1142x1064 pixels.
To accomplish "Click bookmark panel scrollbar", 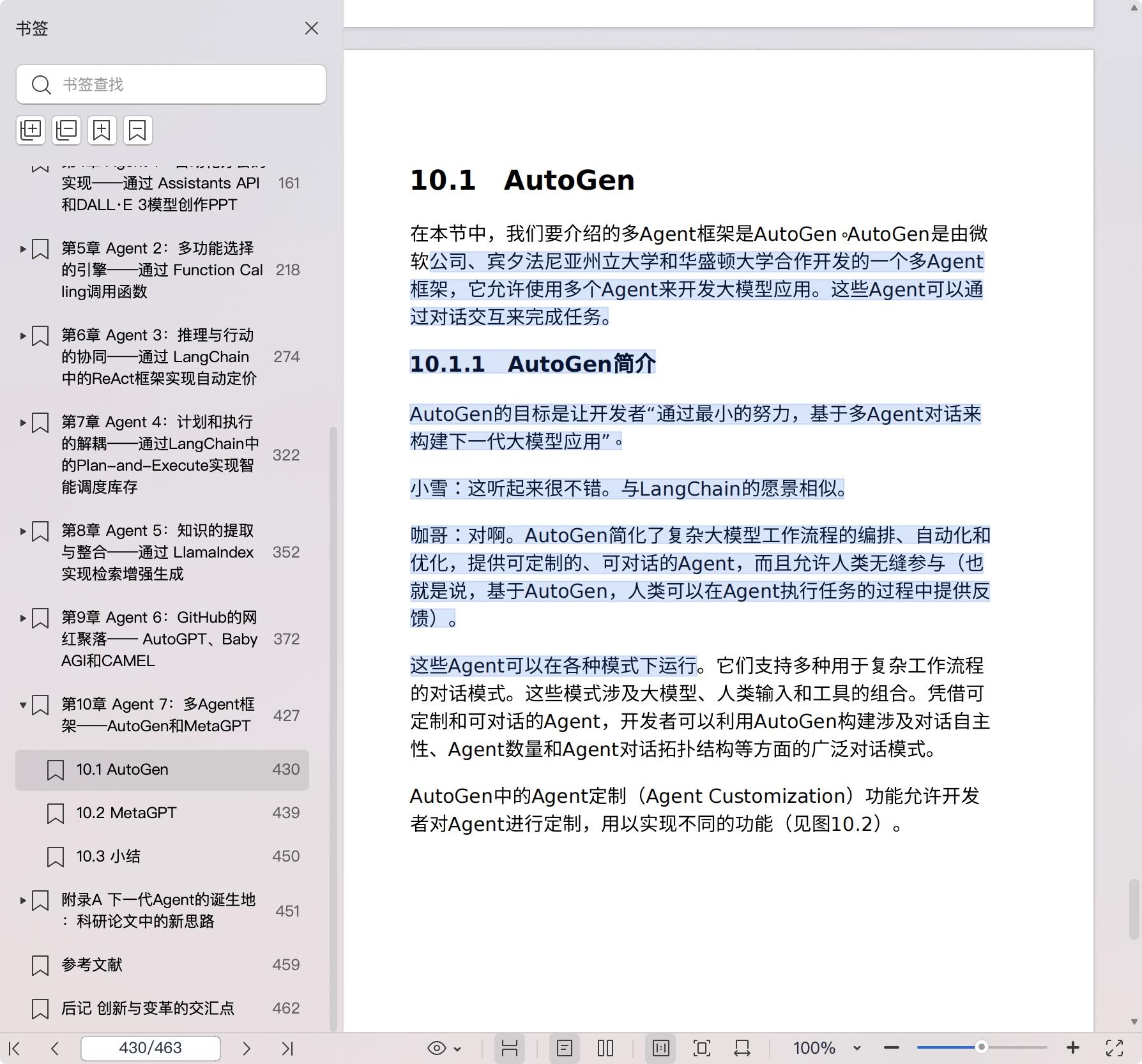I will 333,728.
